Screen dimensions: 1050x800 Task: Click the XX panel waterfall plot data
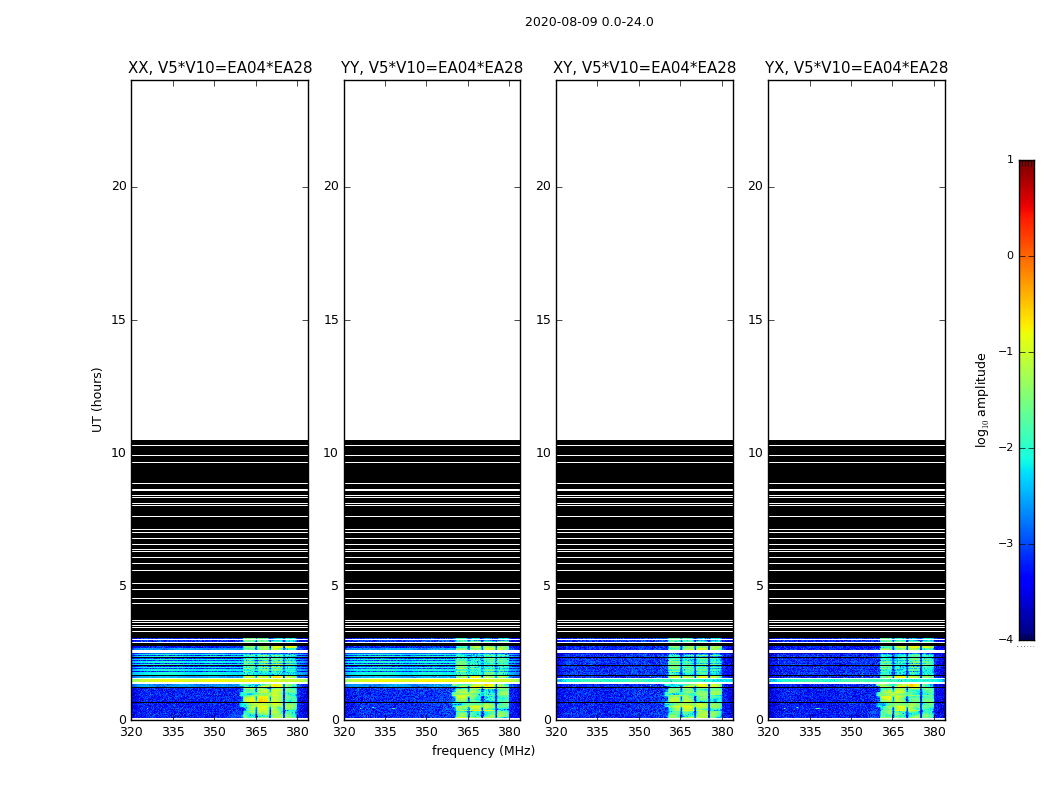(220, 400)
